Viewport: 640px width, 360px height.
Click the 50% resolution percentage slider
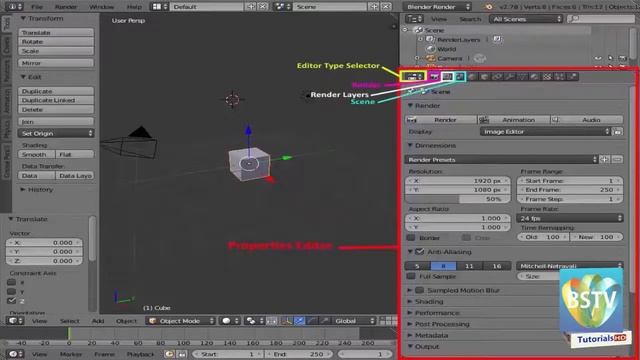458,199
